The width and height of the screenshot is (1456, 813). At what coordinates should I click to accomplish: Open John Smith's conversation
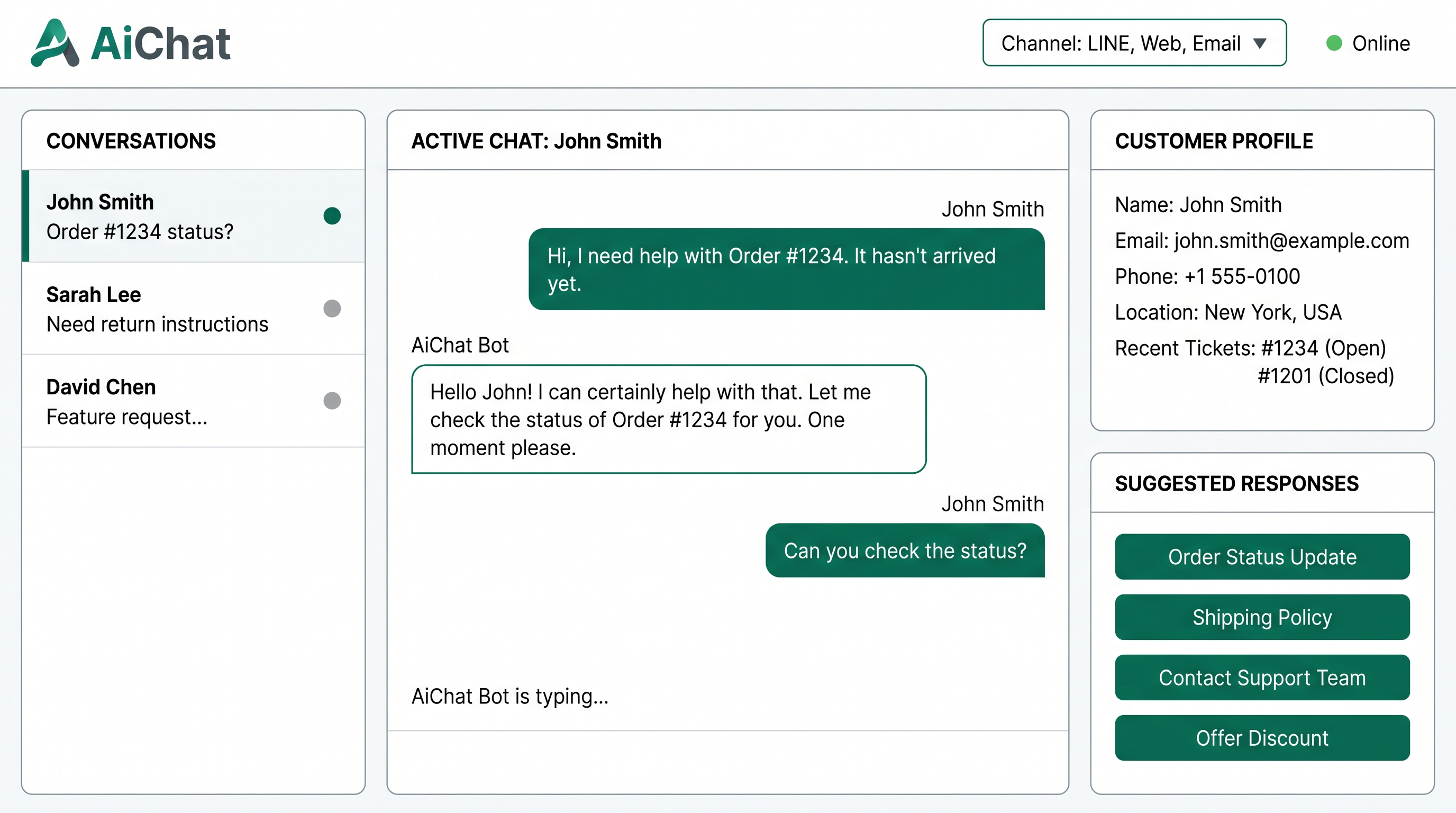(x=169, y=216)
